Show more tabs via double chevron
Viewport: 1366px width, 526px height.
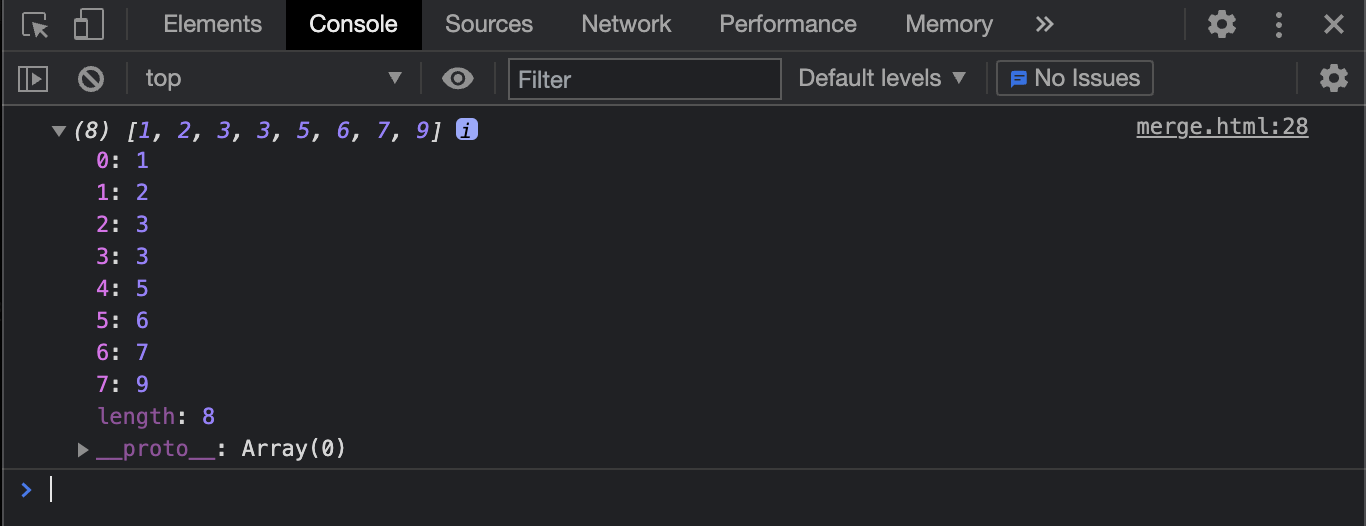[x=1045, y=25]
